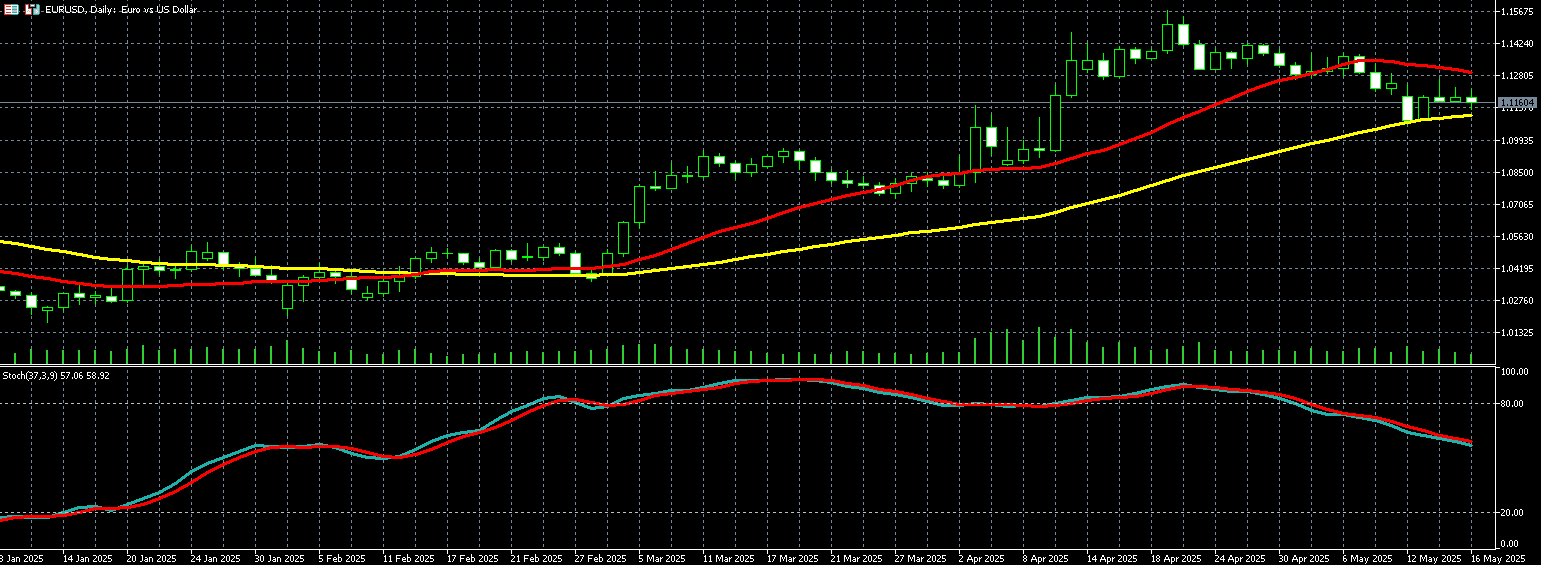Viewport: 1541px width, 565px height.
Task: Click the 21 Feb 2025 date label
Action: tap(536, 558)
